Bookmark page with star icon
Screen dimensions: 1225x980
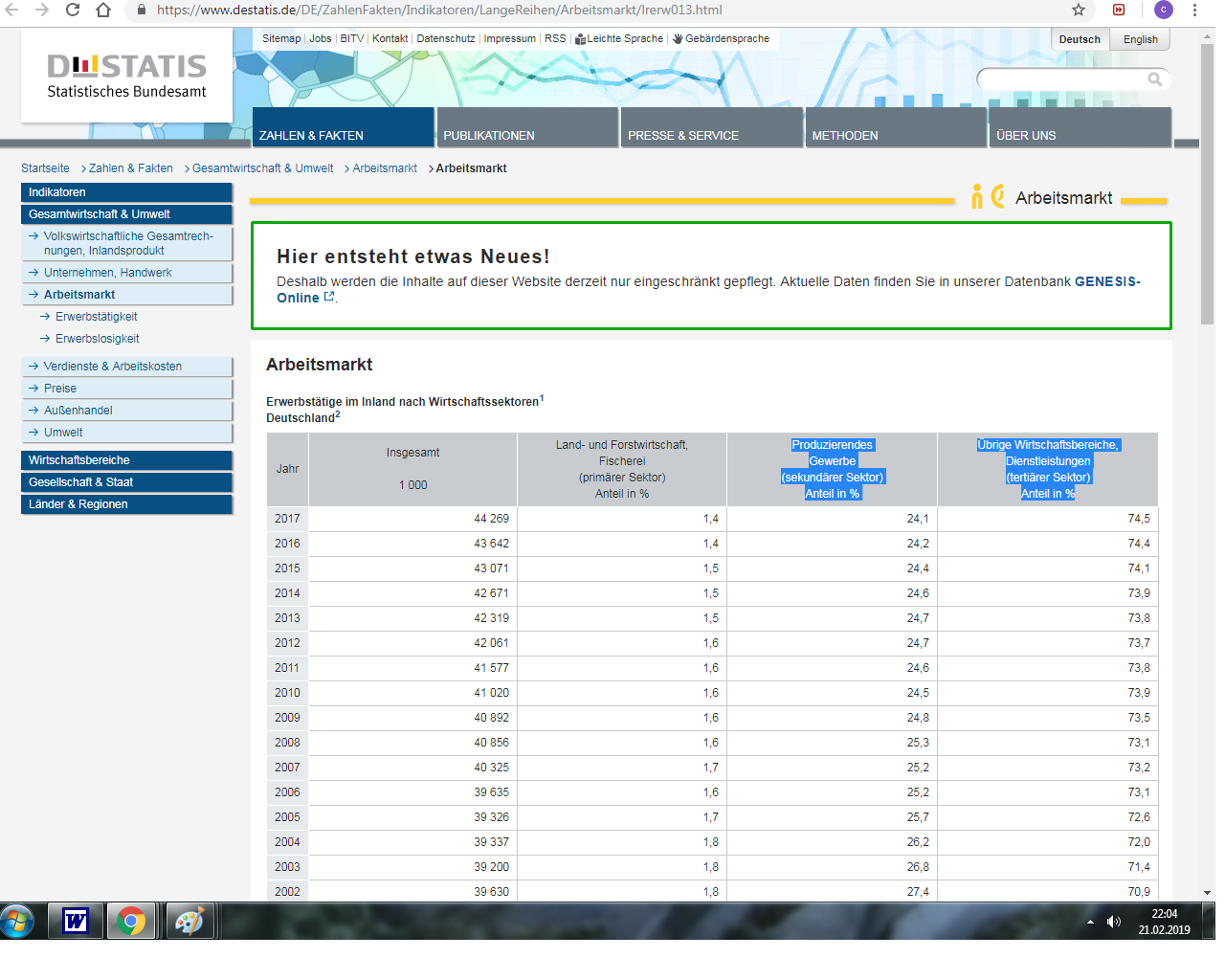[1079, 10]
